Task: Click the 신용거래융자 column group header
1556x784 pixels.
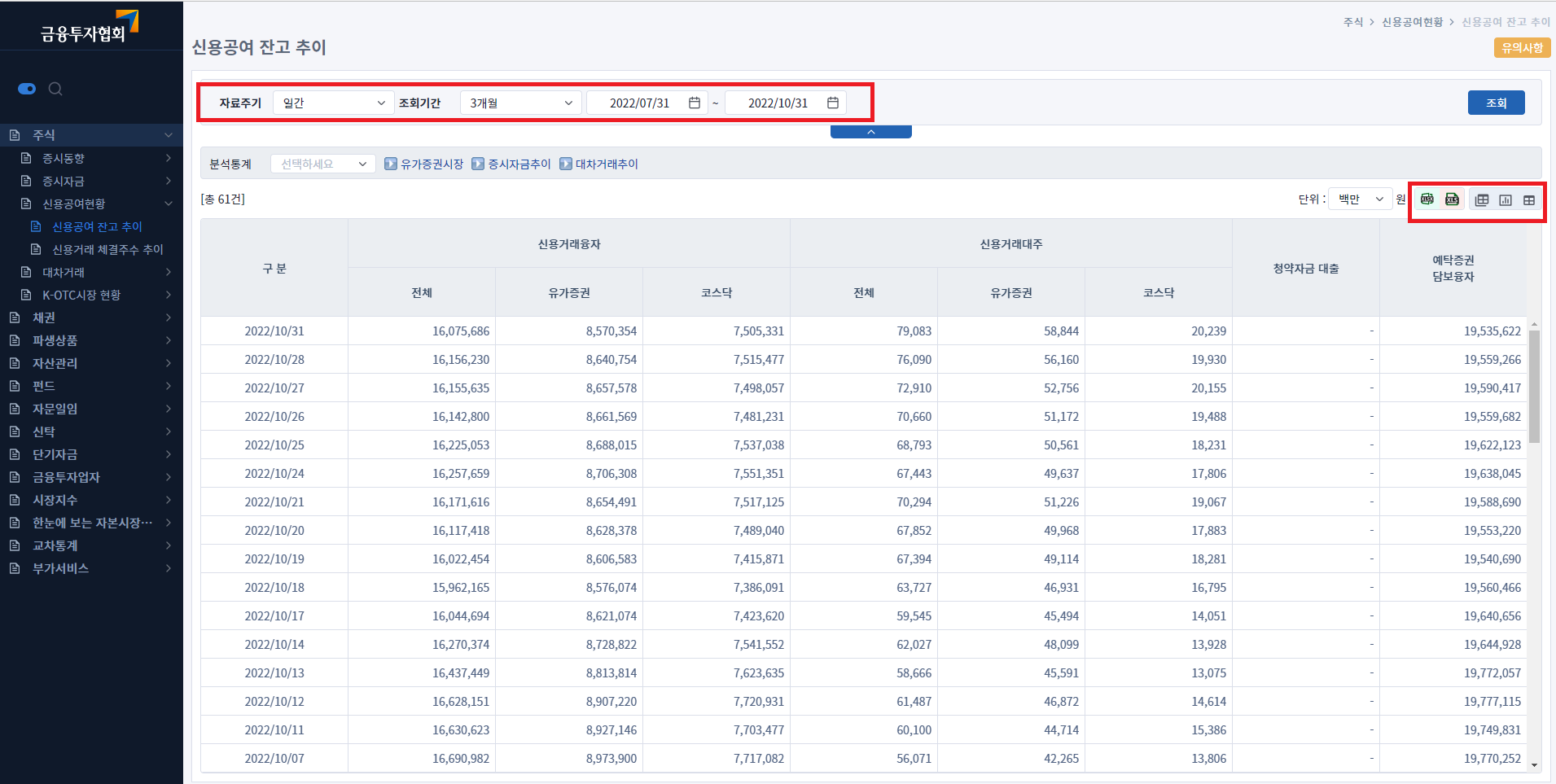Action: (x=569, y=243)
